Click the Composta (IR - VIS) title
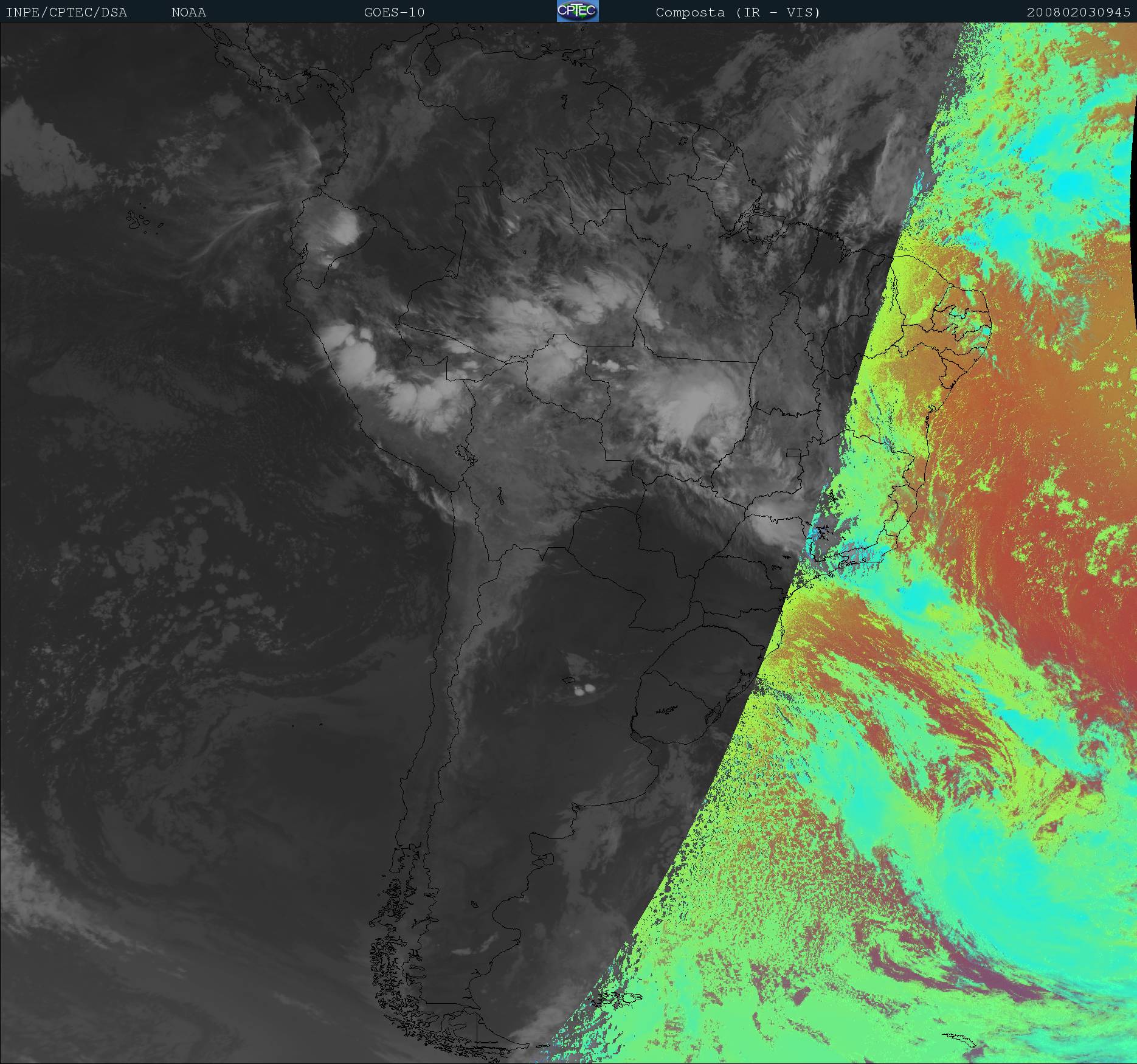Viewport: 1137px width, 1064px height. 738,12
